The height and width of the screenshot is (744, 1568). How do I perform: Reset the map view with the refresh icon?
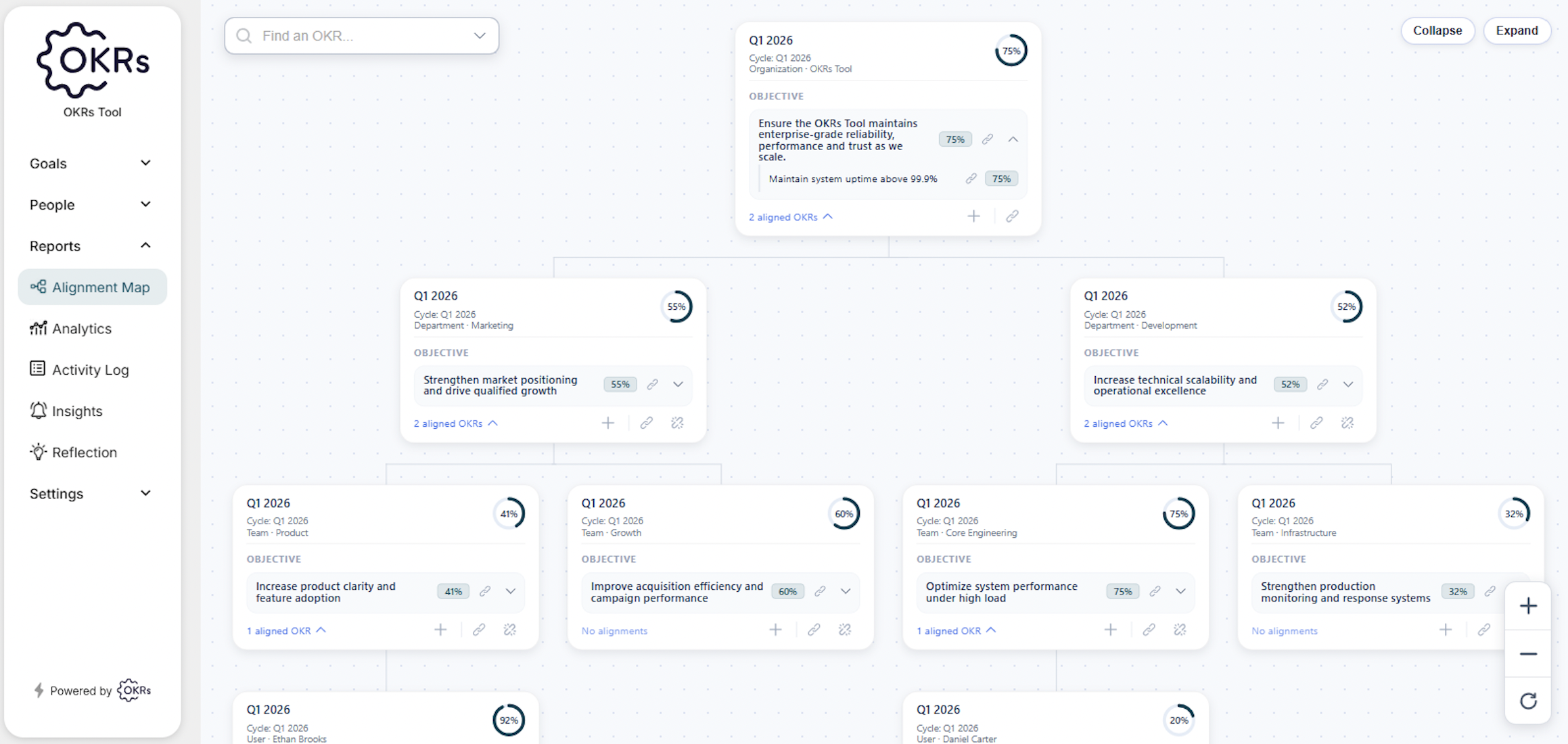pos(1527,701)
